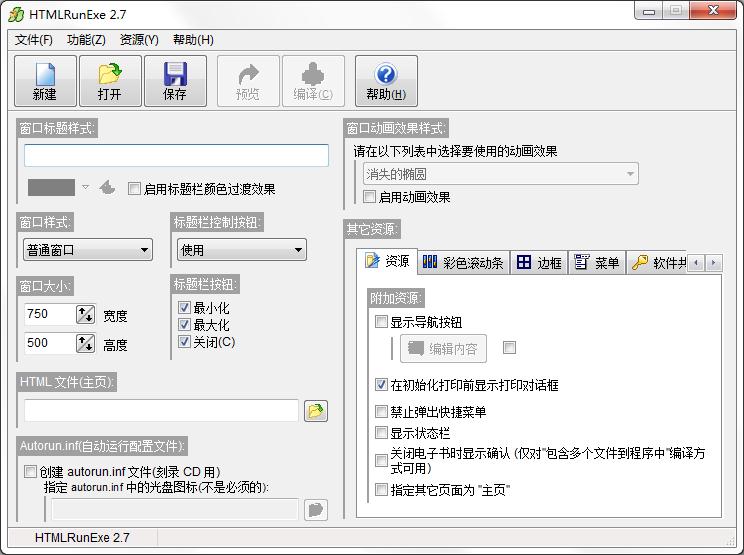Open the animation effect 消失的椭圆 dropdown
Image resolution: width=744 pixels, height=555 pixels.
pyautogui.click(x=501, y=174)
